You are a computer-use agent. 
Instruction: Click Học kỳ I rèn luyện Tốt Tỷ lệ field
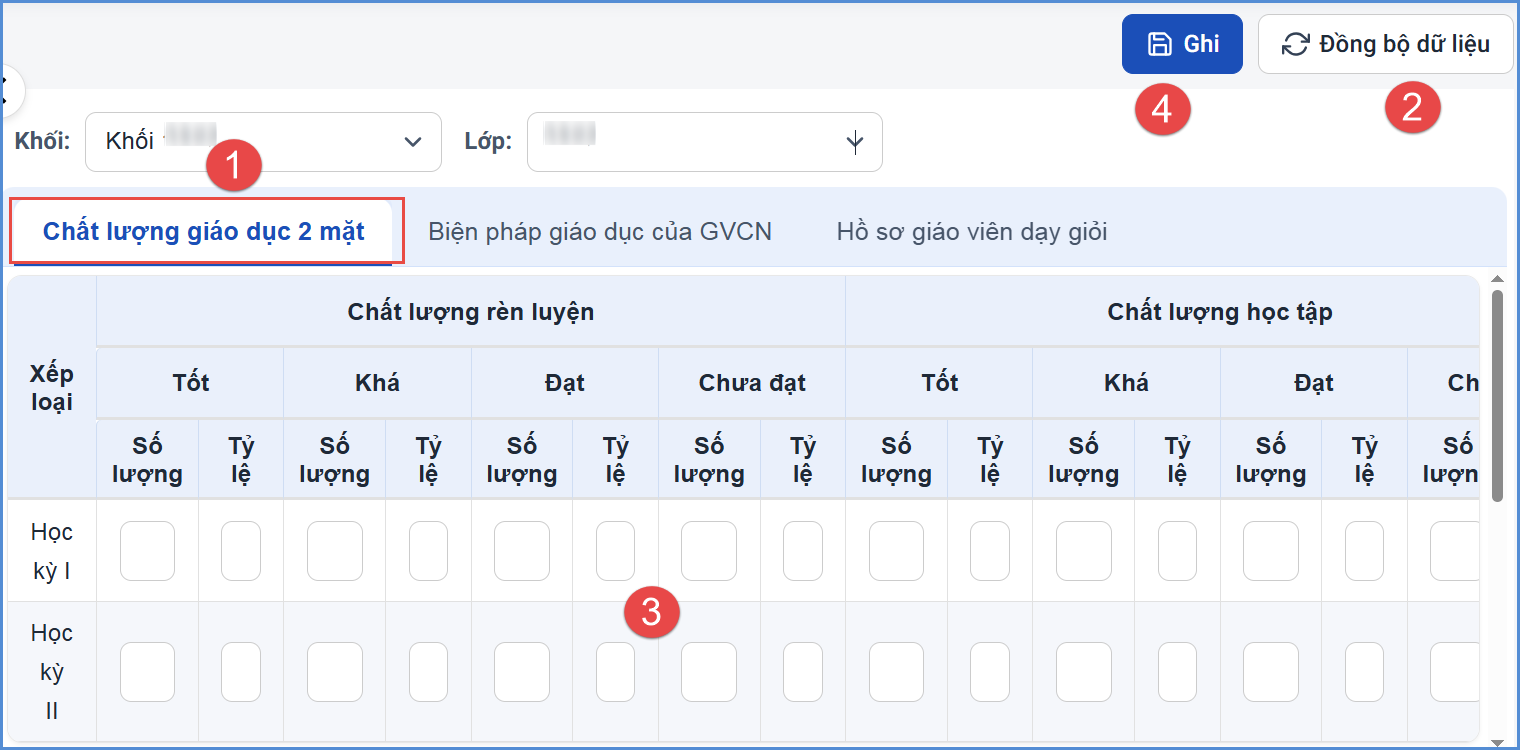coord(241,551)
